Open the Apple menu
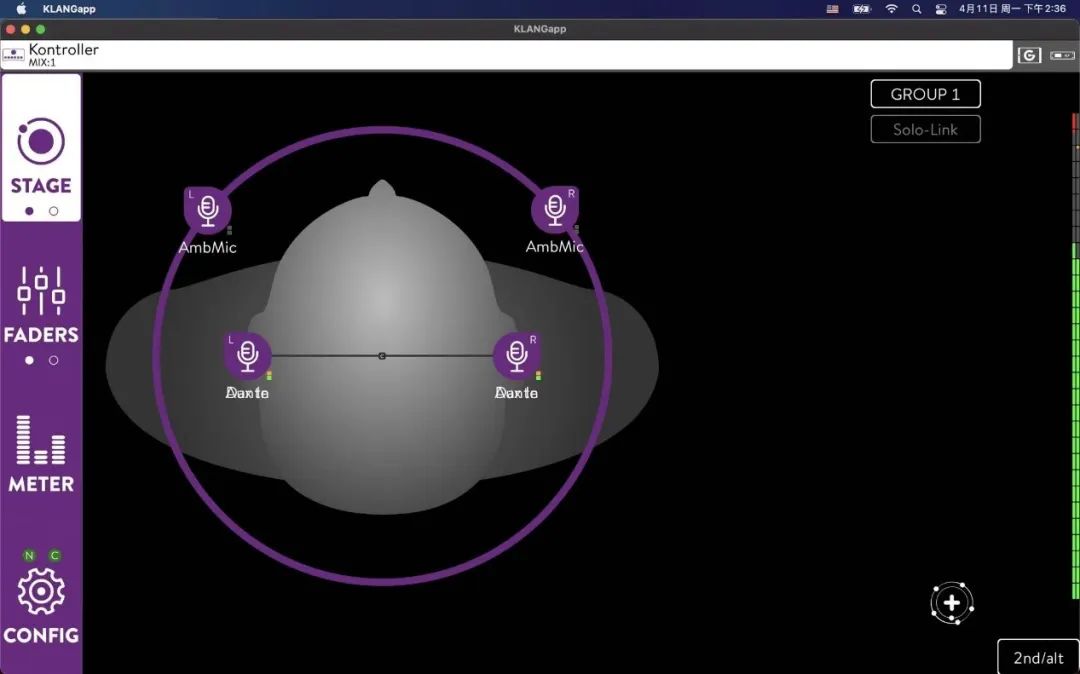The height and width of the screenshot is (674, 1080). 21,9
